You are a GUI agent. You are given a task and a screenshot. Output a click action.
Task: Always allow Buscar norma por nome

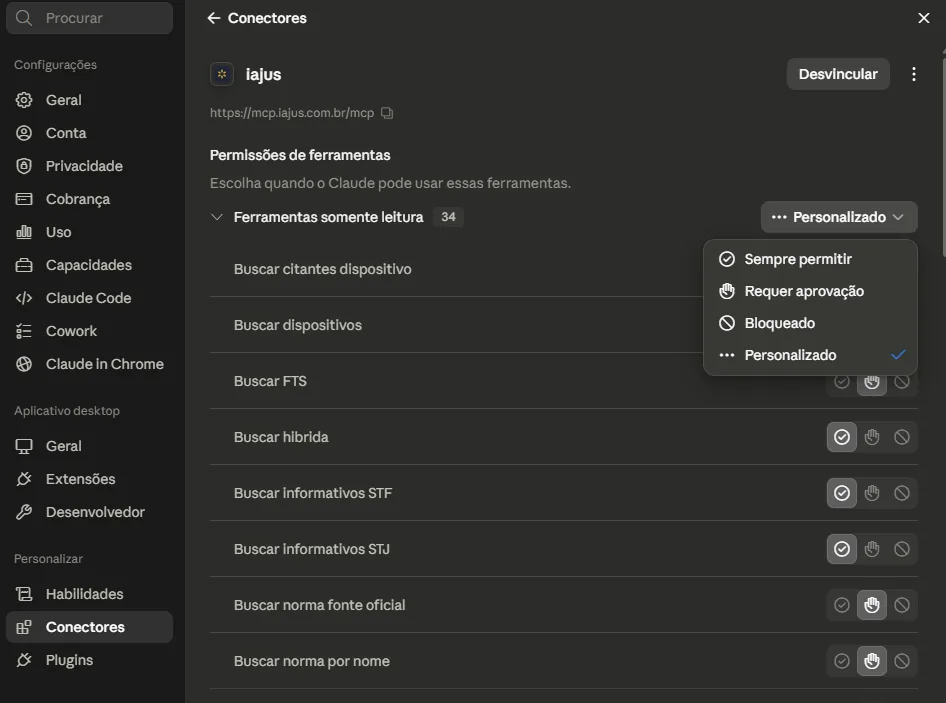point(841,661)
